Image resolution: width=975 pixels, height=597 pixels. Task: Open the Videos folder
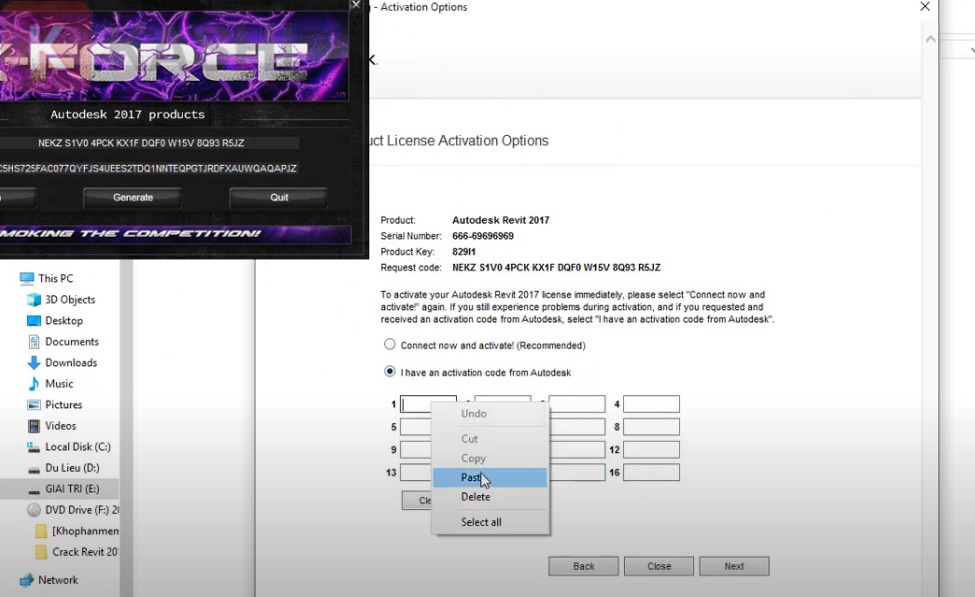coord(62,425)
